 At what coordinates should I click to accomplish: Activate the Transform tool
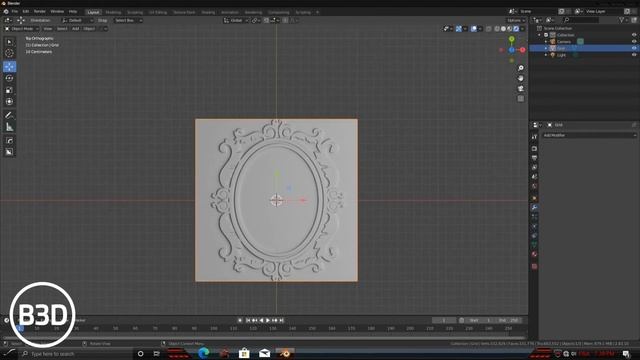click(x=9, y=102)
